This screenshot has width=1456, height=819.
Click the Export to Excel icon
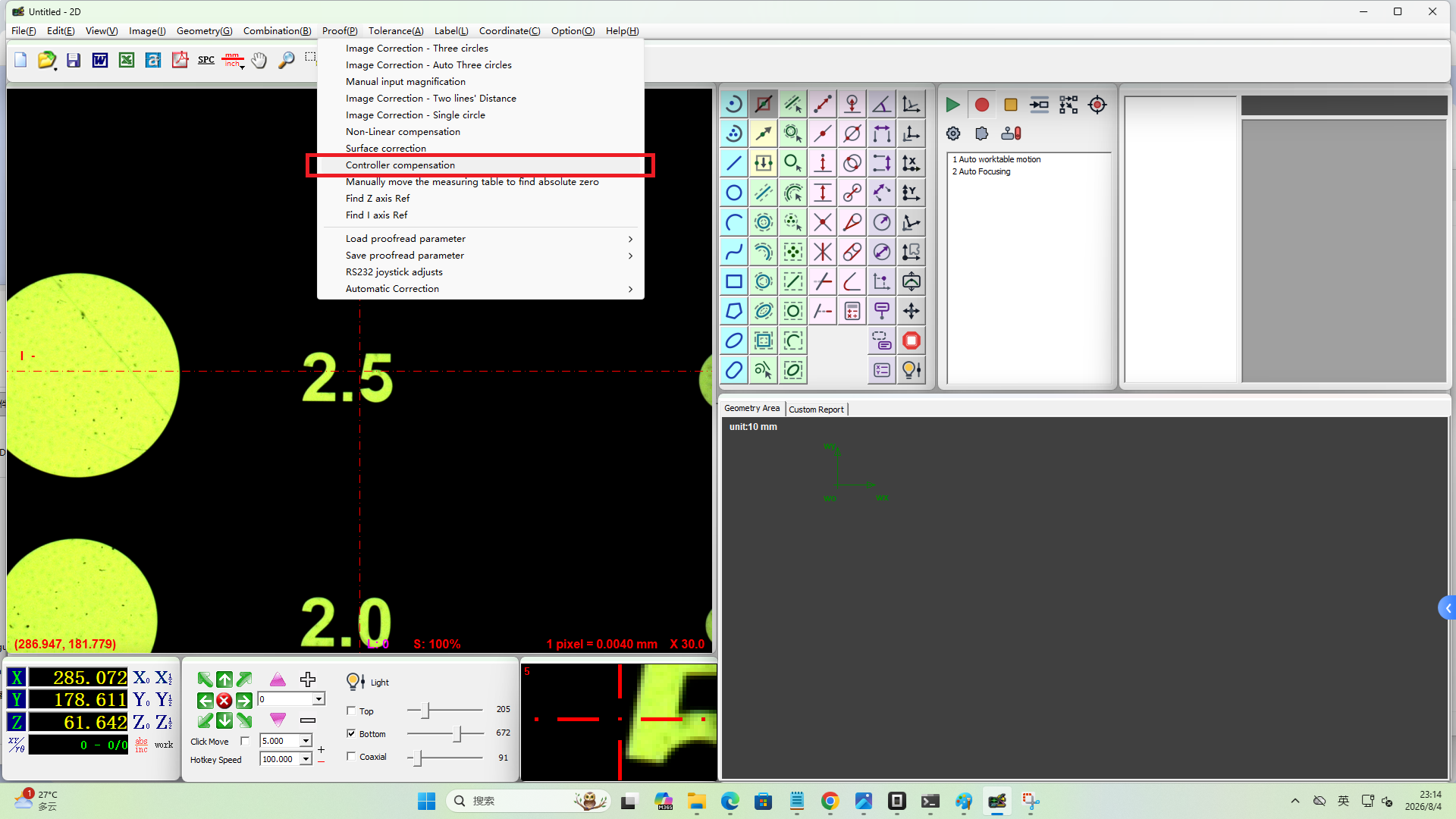pos(127,60)
